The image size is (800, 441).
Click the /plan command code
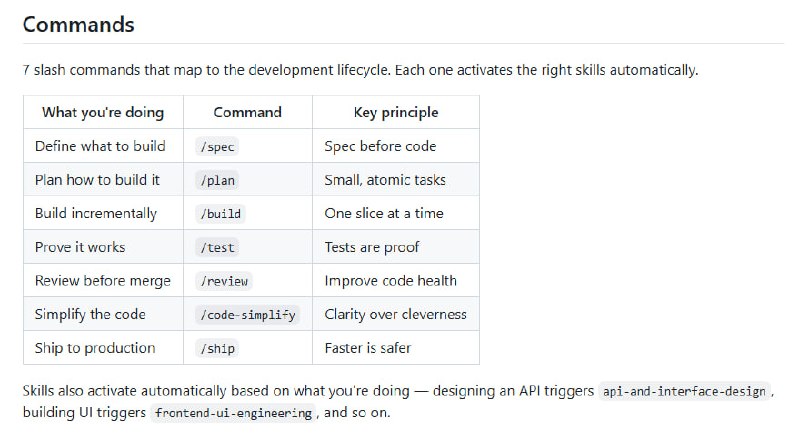(218, 180)
